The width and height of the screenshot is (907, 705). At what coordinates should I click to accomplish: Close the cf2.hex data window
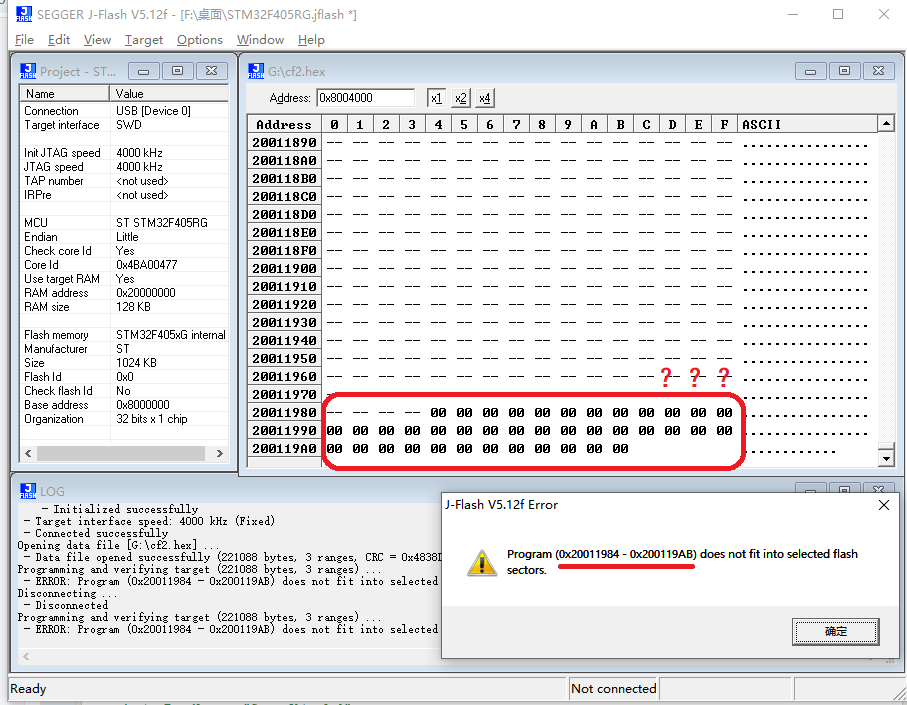[877, 71]
